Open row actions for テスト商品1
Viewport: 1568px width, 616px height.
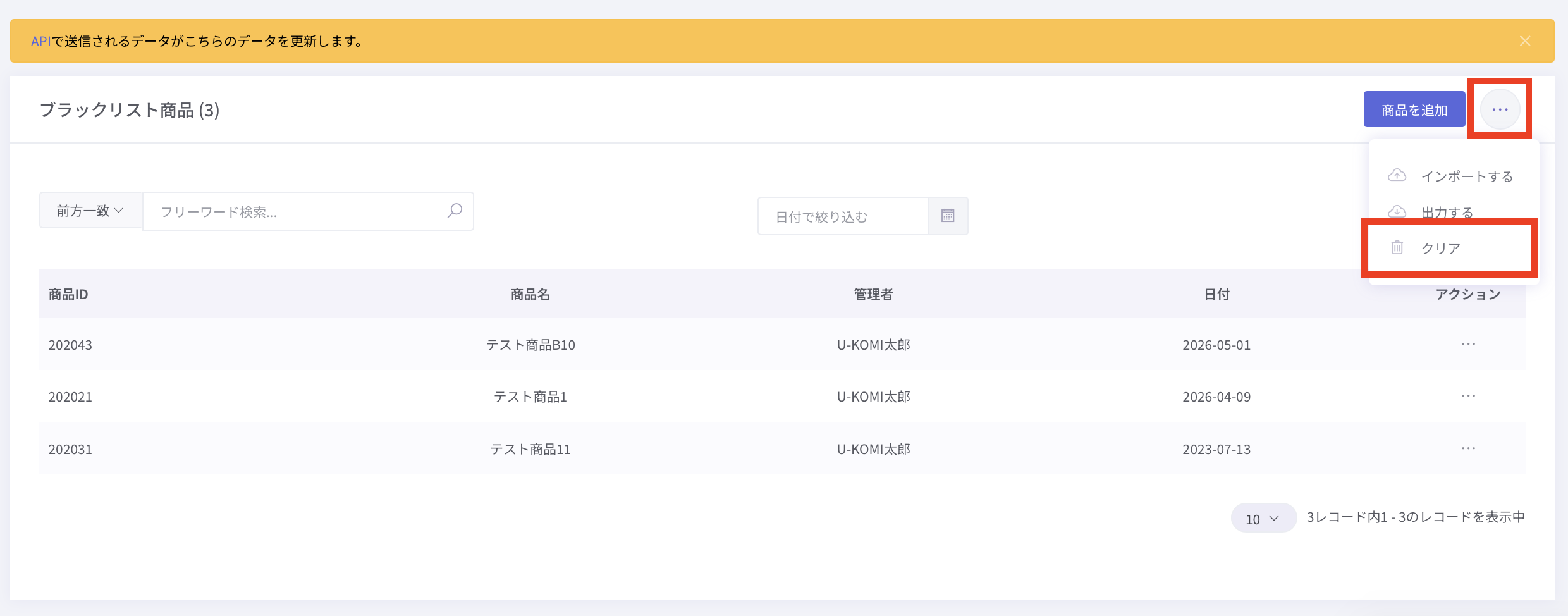pos(1468,396)
